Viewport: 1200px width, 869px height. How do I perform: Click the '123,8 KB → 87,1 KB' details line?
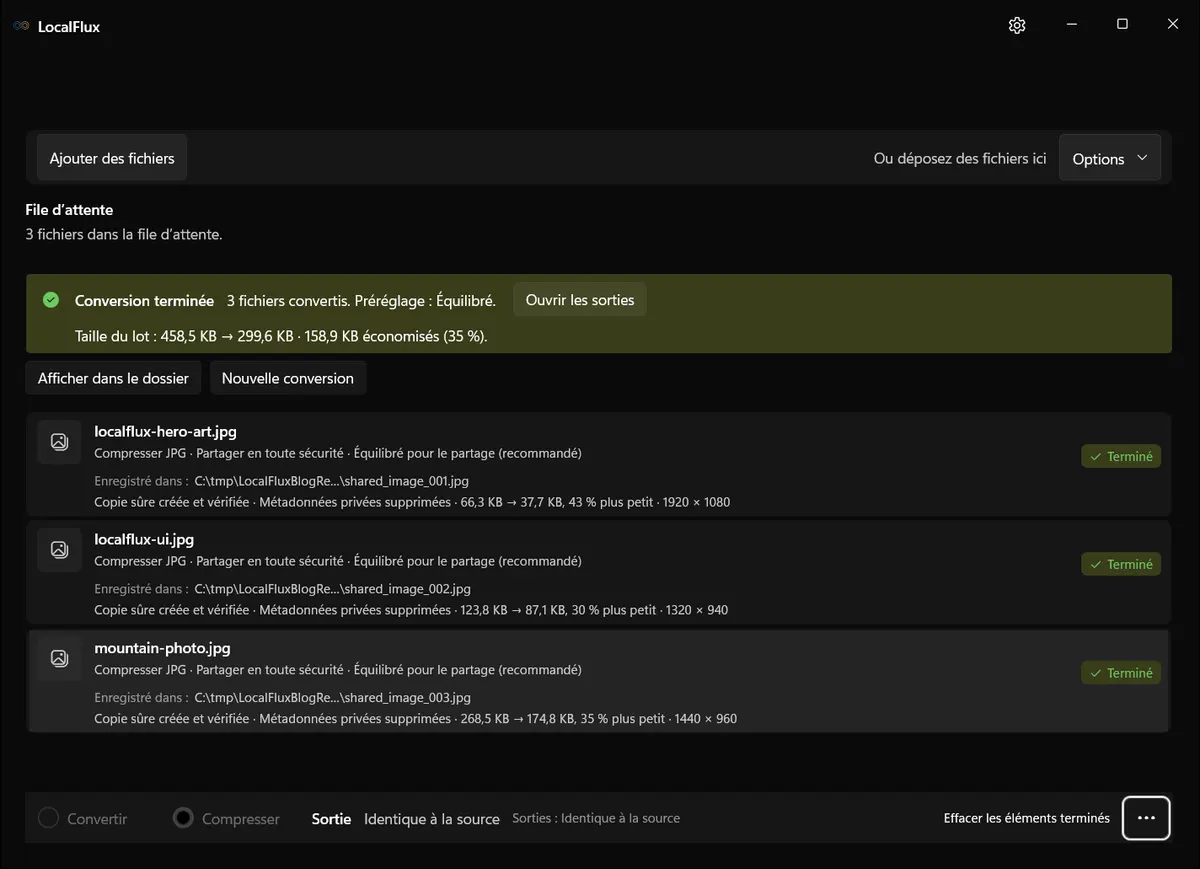point(411,610)
